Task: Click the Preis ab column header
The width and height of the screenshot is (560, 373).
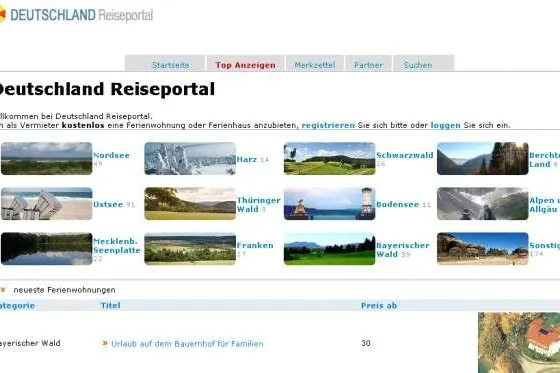Action: tap(379, 305)
